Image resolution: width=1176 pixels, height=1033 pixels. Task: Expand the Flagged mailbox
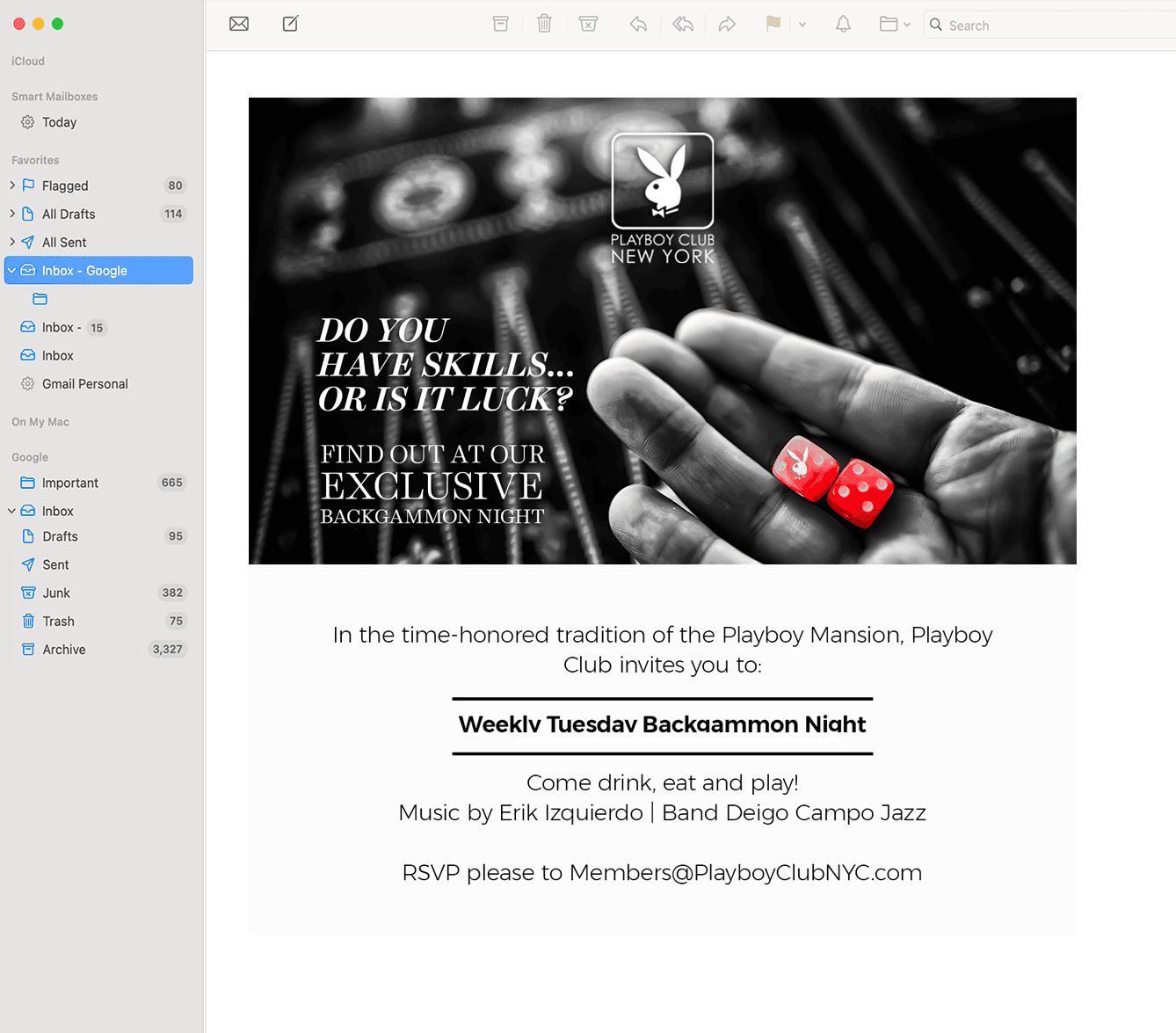click(12, 186)
